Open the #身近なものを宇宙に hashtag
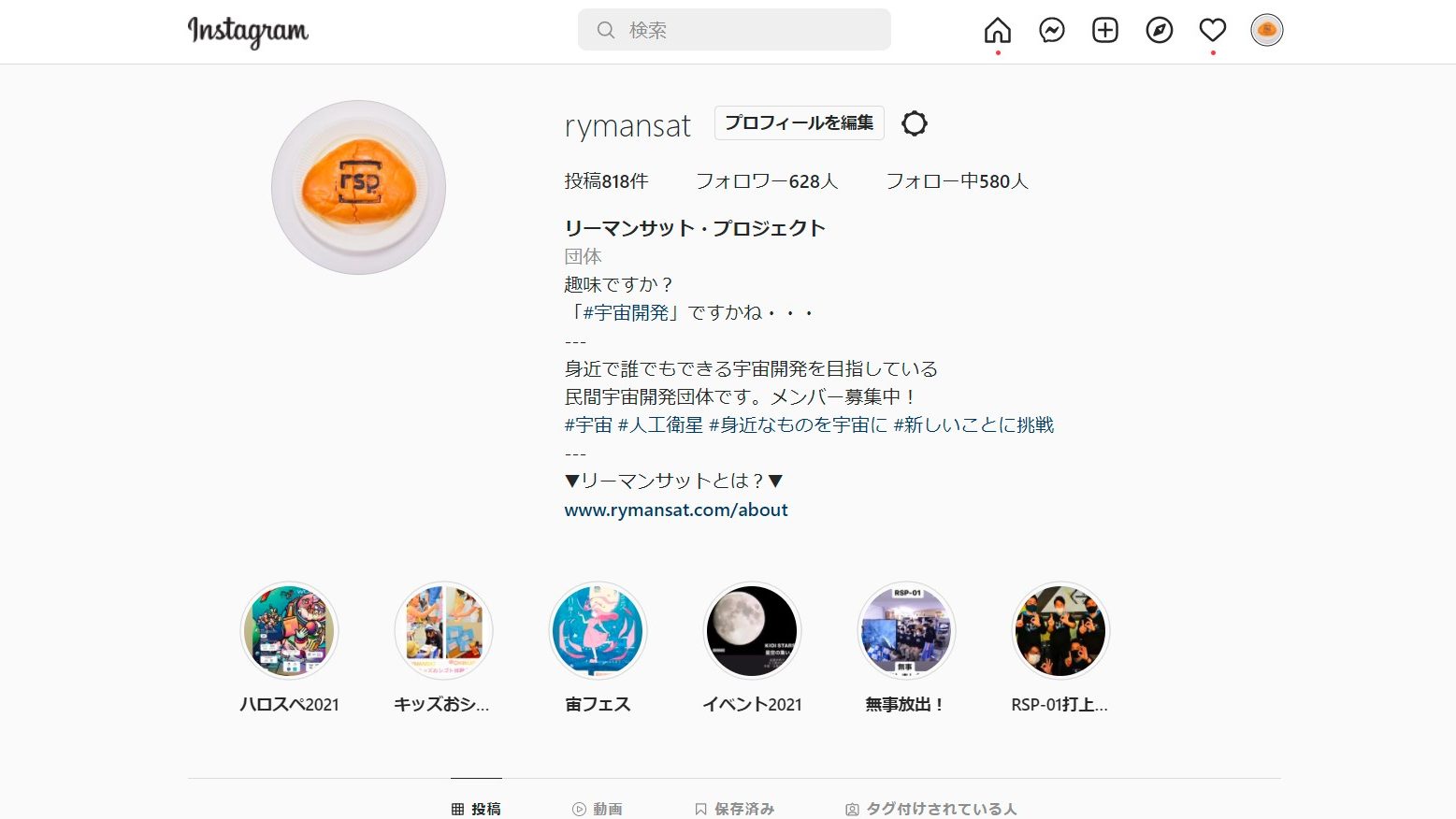This screenshot has width=1456, height=819. [798, 424]
